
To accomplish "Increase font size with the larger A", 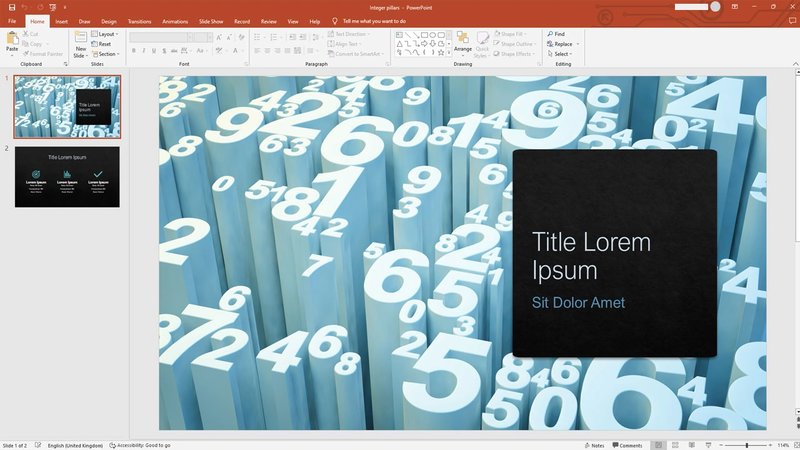I will pos(219,37).
